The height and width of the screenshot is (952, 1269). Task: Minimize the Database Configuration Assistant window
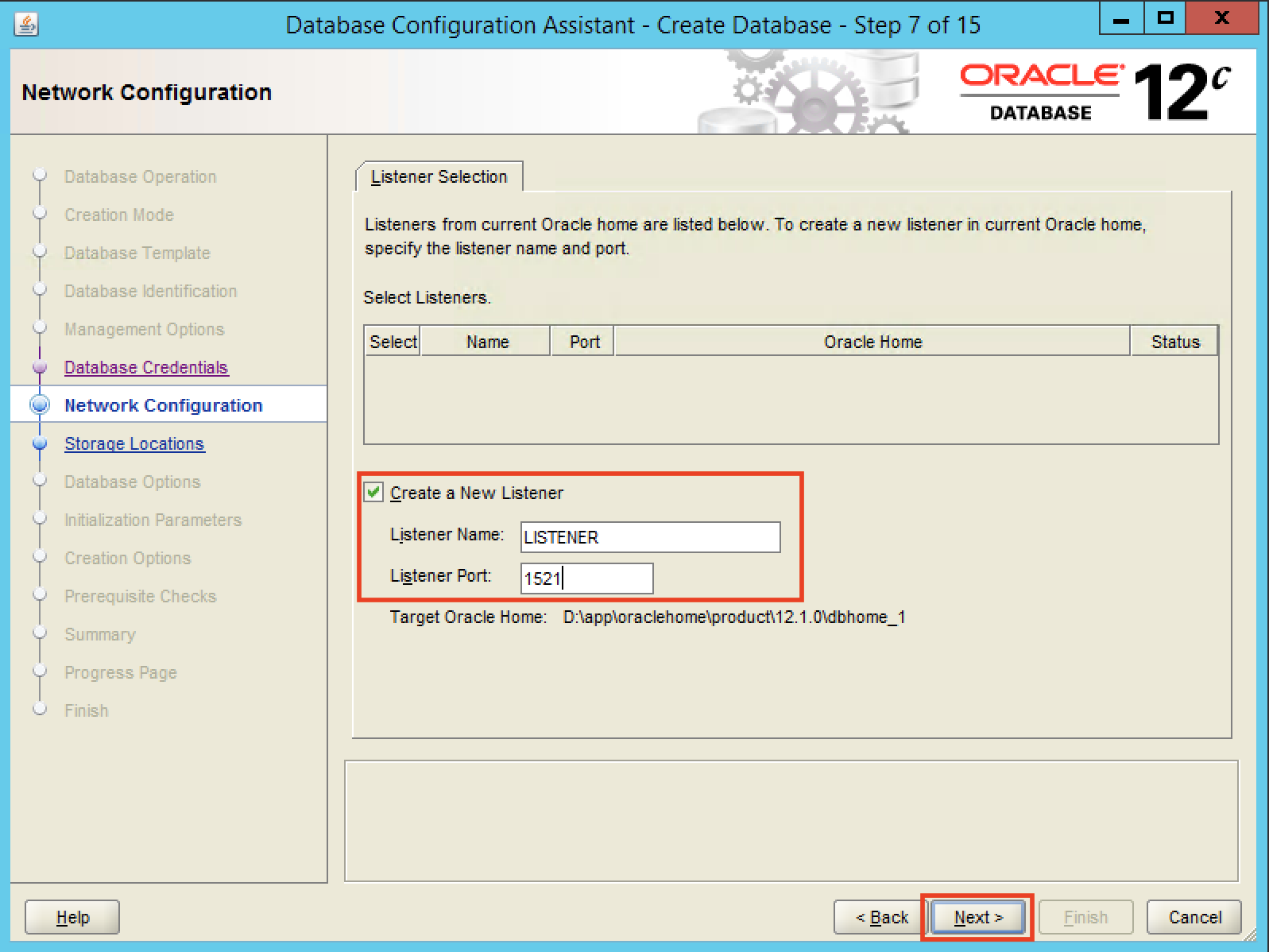click(1121, 17)
